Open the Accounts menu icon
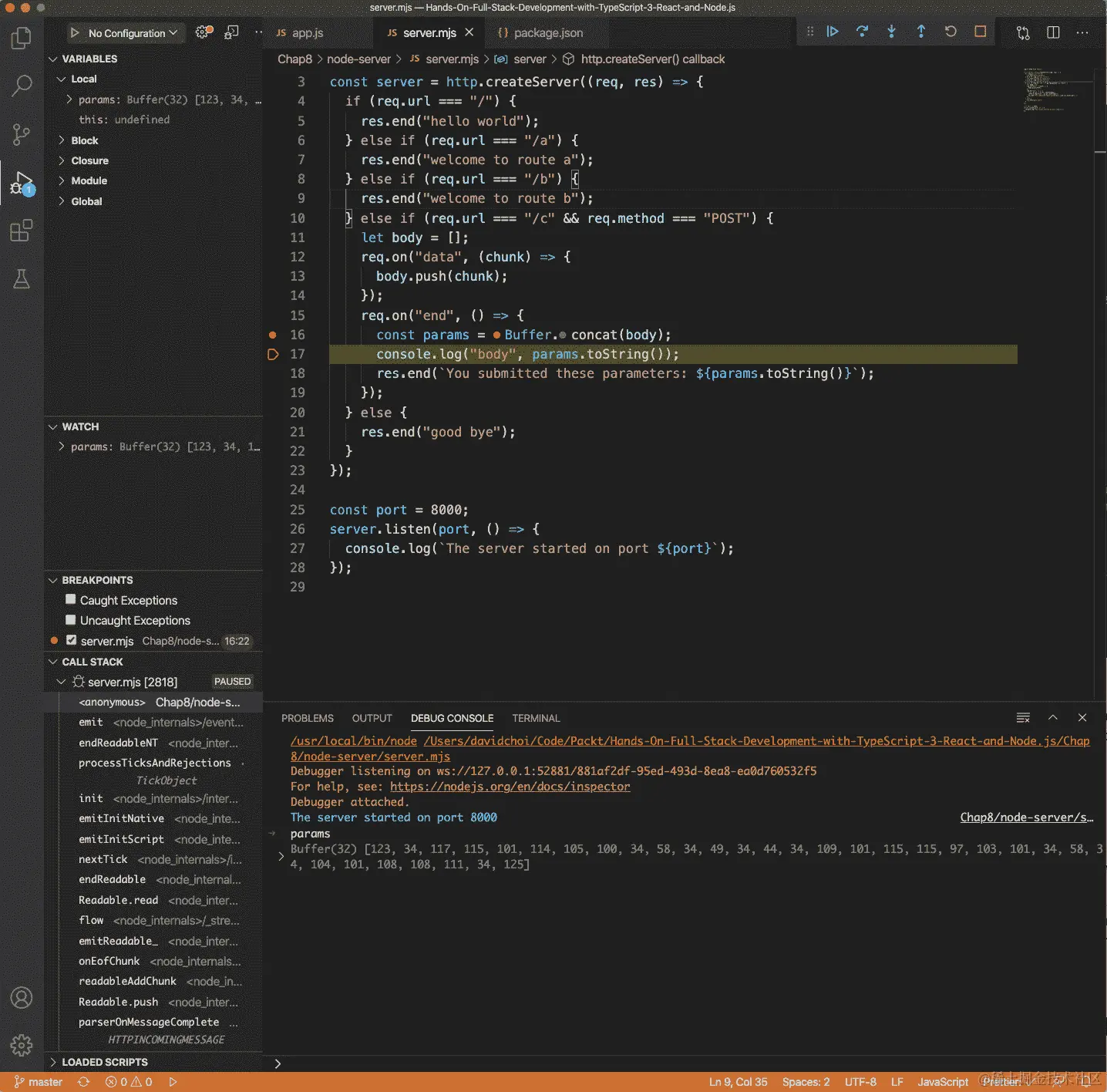1107x1092 pixels. 22,997
